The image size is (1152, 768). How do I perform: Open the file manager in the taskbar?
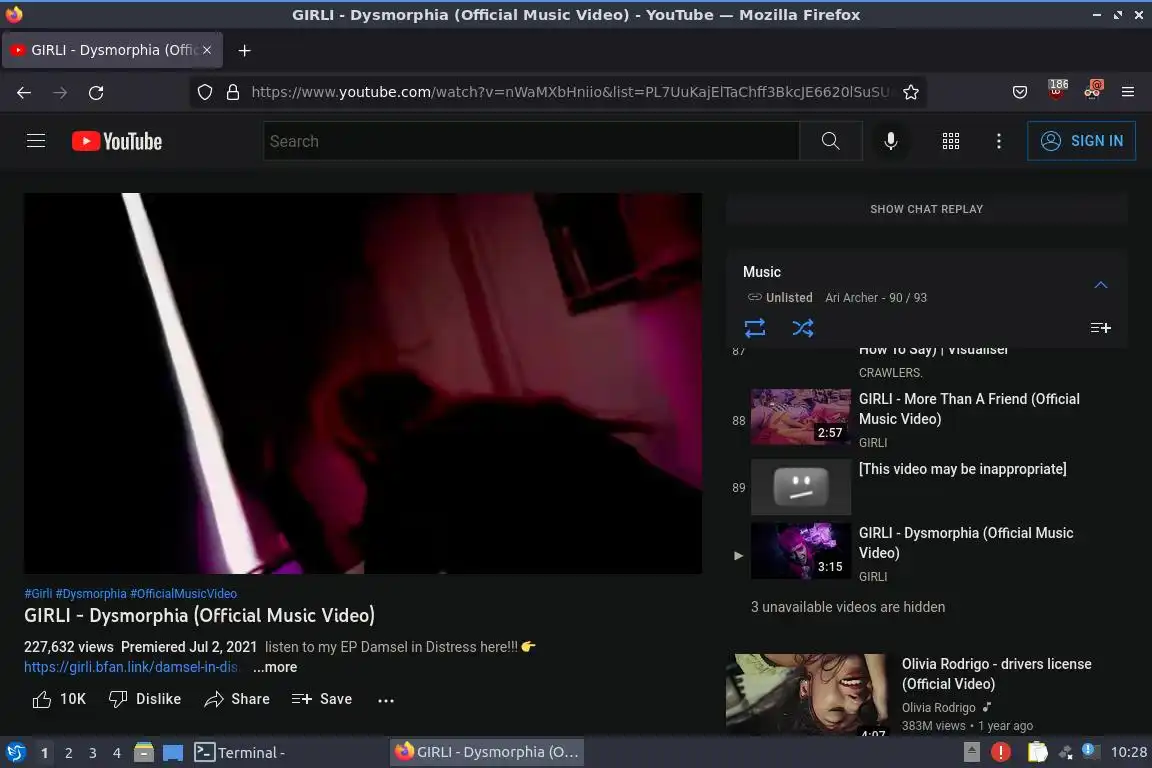(x=144, y=752)
